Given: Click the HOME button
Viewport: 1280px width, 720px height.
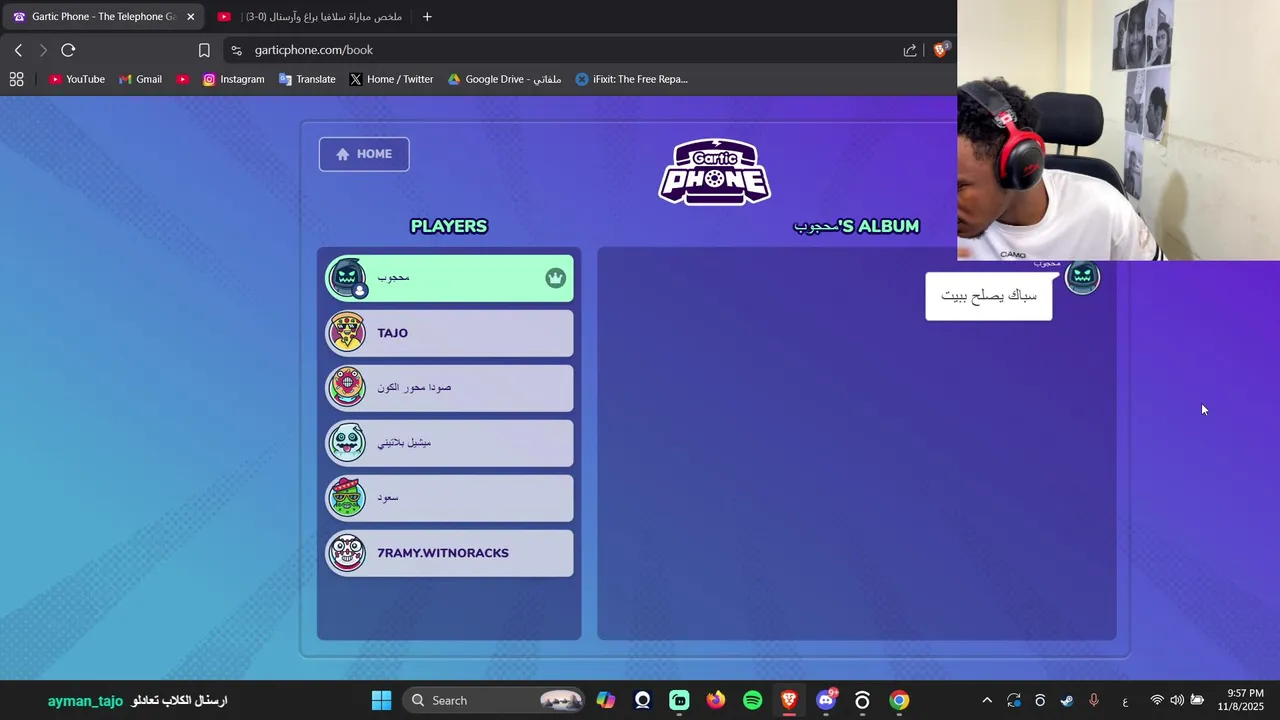Looking at the screenshot, I should tap(364, 154).
